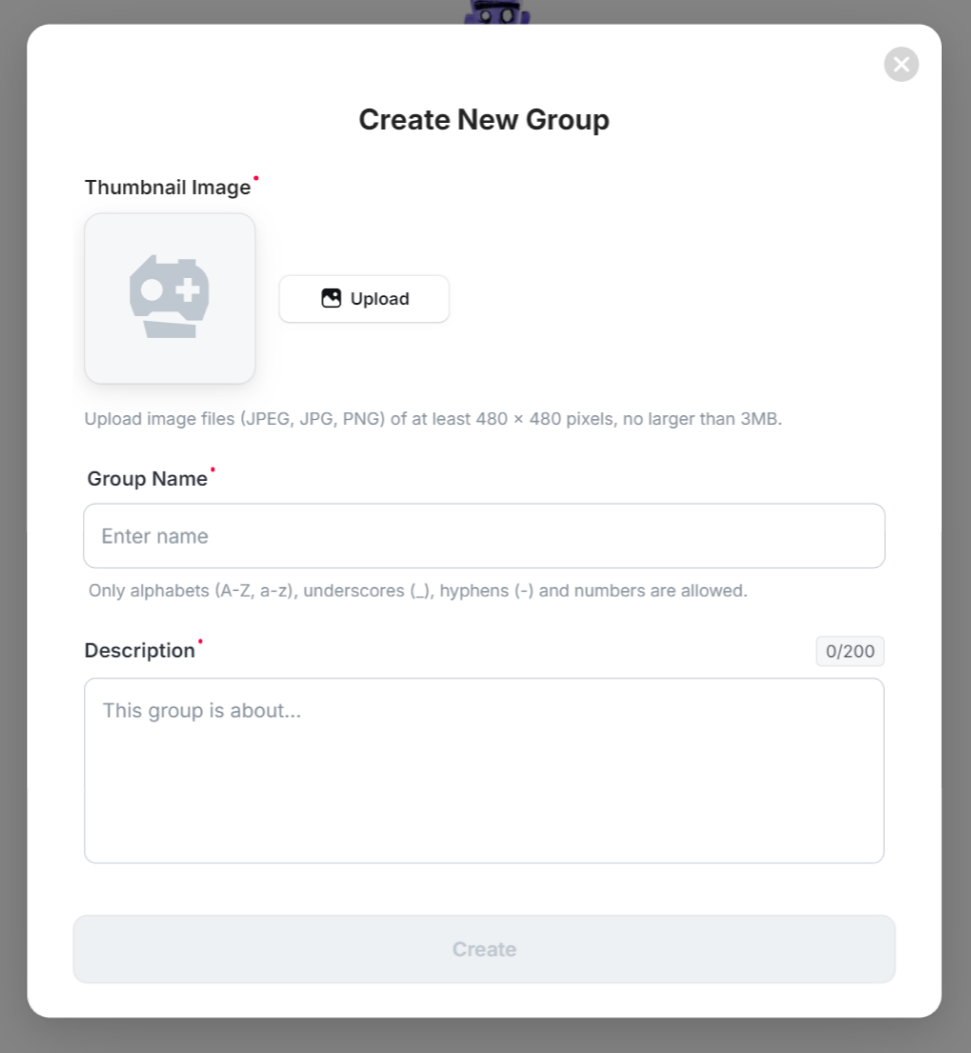Click the purple robot avatar behind dialog
The height and width of the screenshot is (1053, 971).
point(497,12)
